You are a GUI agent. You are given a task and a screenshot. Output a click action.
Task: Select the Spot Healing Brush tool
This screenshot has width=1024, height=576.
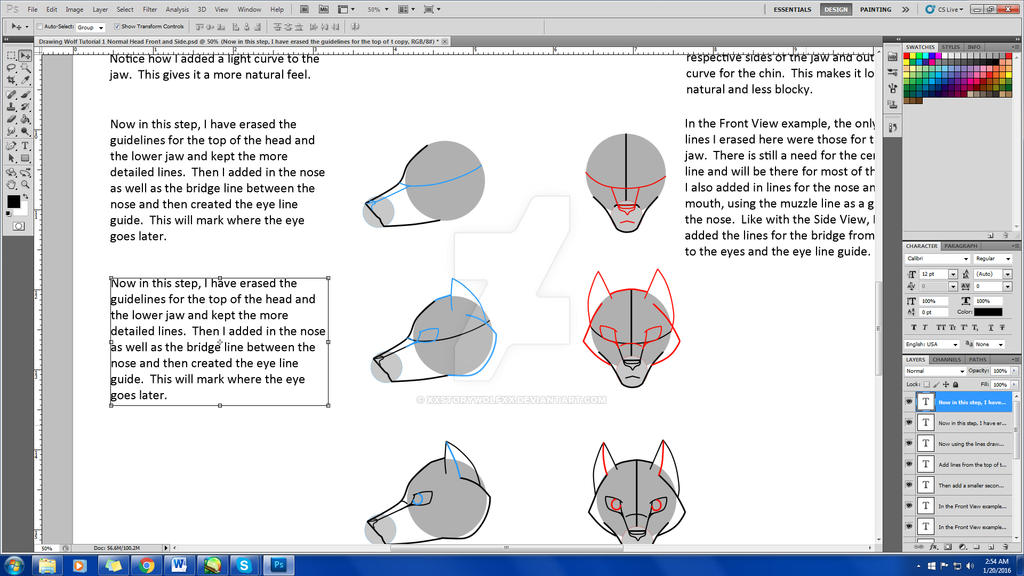click(x=11, y=95)
